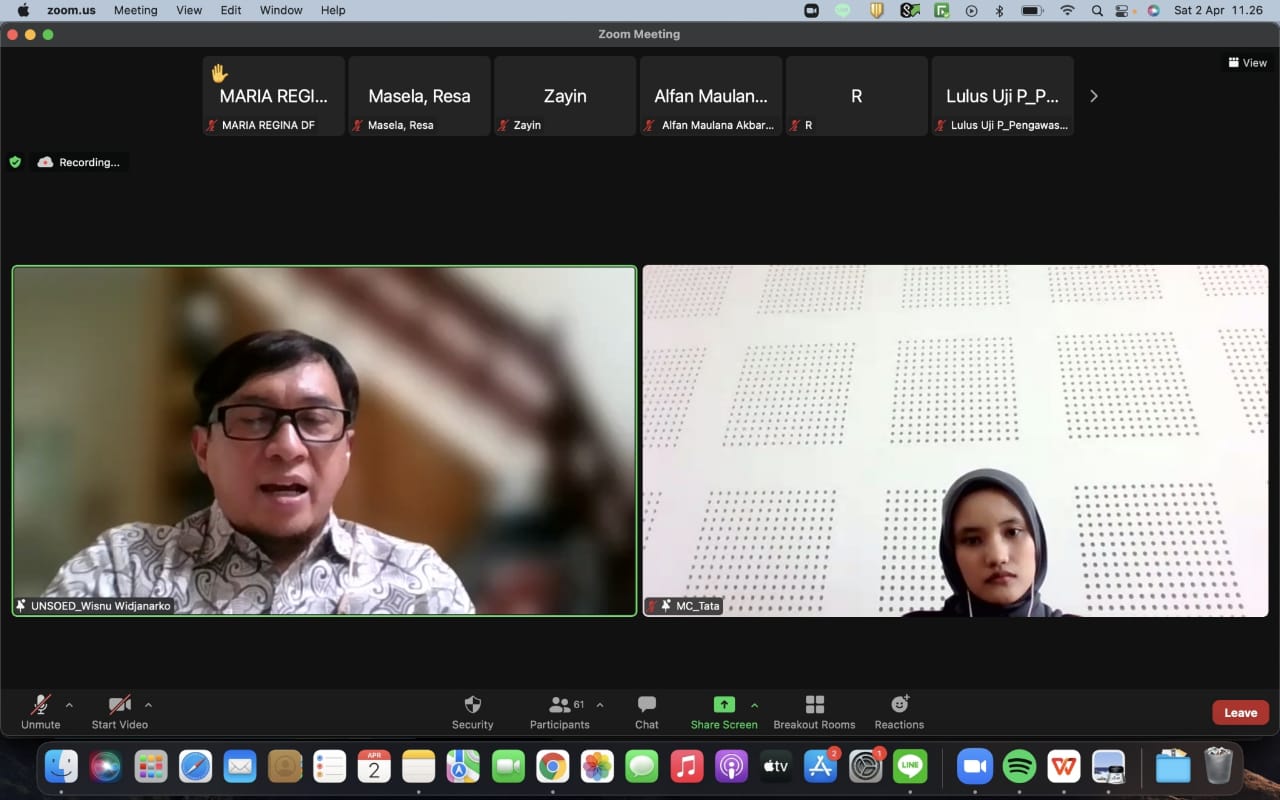Viewport: 1280px width, 800px height.
Task: Select the MARIA REGINA DF participant thumbnail
Action: 273,96
